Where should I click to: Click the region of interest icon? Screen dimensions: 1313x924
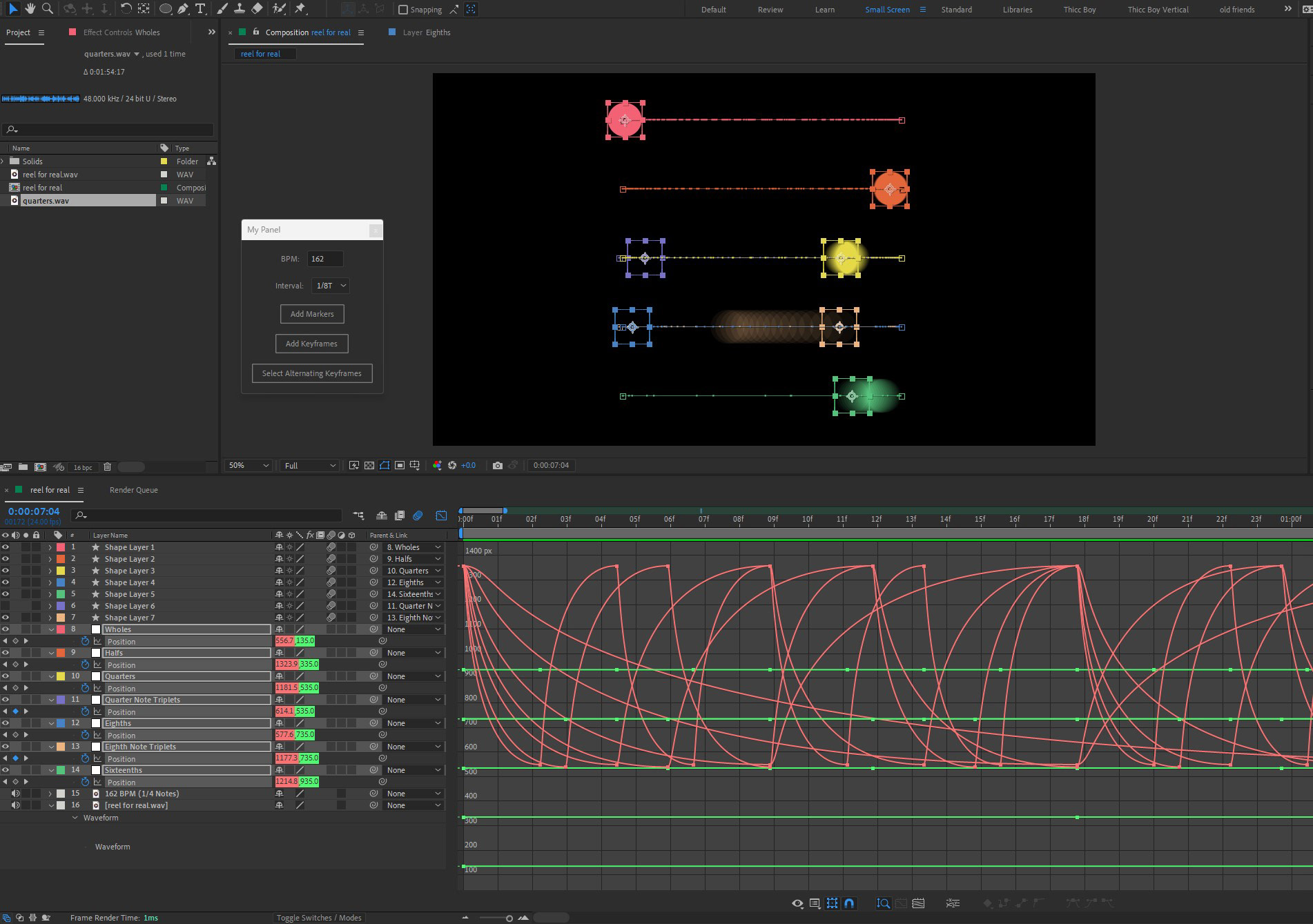point(400,465)
